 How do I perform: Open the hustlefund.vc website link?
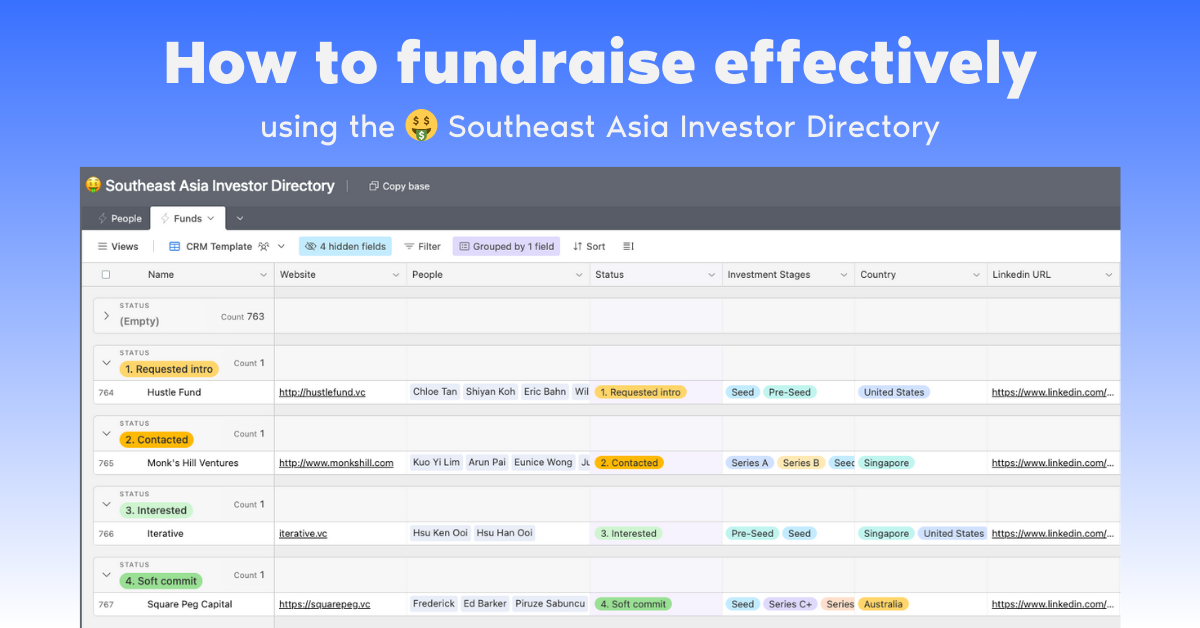[323, 391]
